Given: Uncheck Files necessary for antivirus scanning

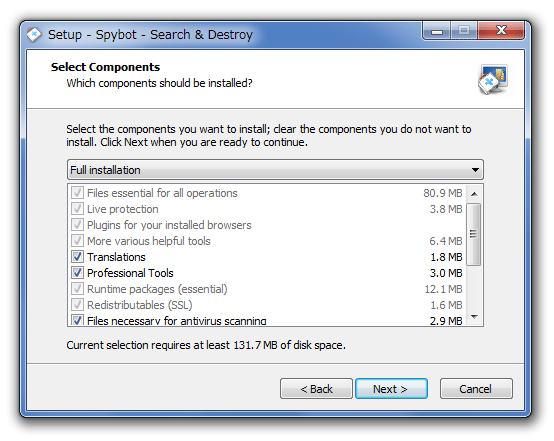Looking at the screenshot, I should [77, 320].
